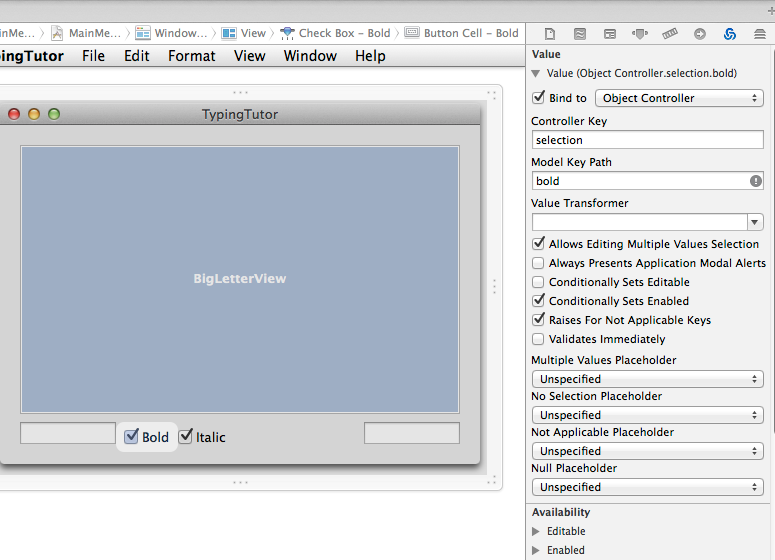Open the Identity inspector tab
The width and height of the screenshot is (775, 560).
coord(610,34)
